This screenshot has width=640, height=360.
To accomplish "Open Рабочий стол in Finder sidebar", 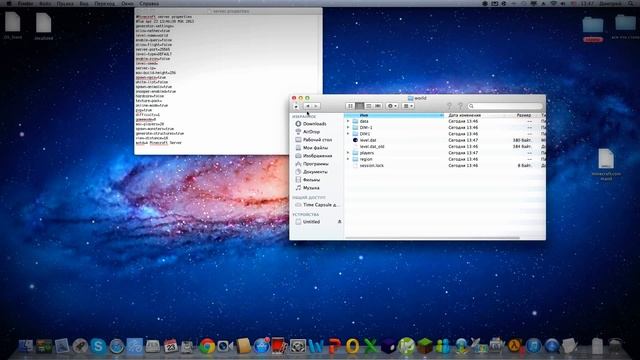I will 317,140.
